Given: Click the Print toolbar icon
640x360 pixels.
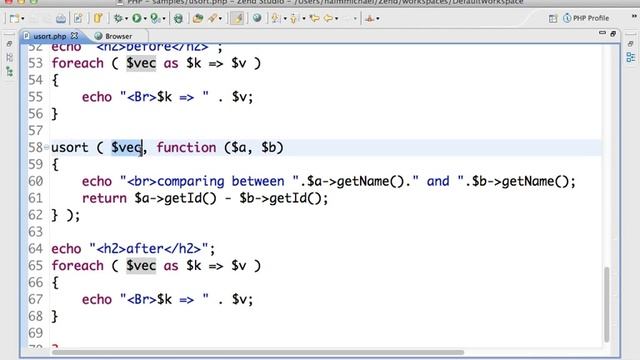Looking at the screenshot, I should tap(60, 18).
